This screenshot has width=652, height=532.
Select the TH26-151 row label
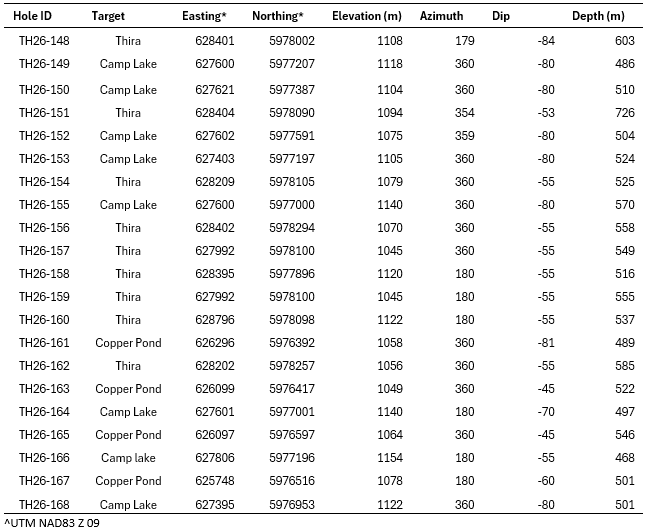44,113
